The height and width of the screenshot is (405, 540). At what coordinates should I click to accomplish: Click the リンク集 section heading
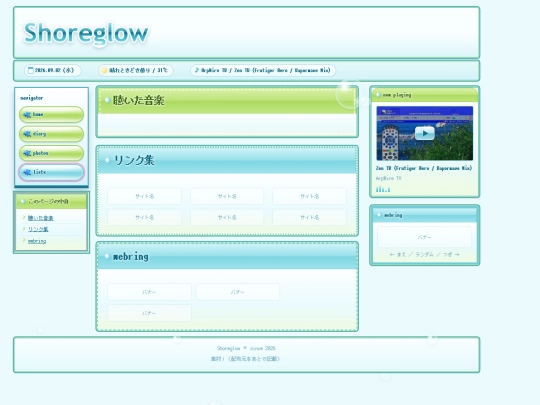134,160
